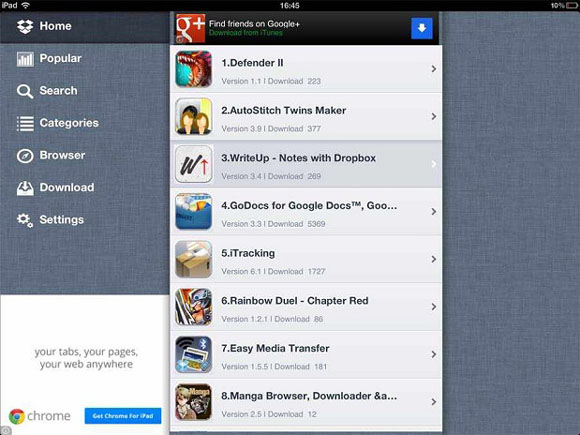Expand the Defender II row chevron
This screenshot has height=435, width=580.
click(x=434, y=69)
